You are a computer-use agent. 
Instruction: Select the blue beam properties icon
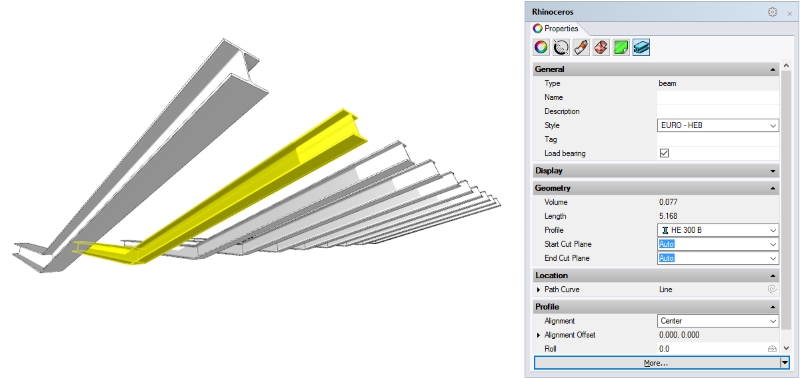point(641,47)
